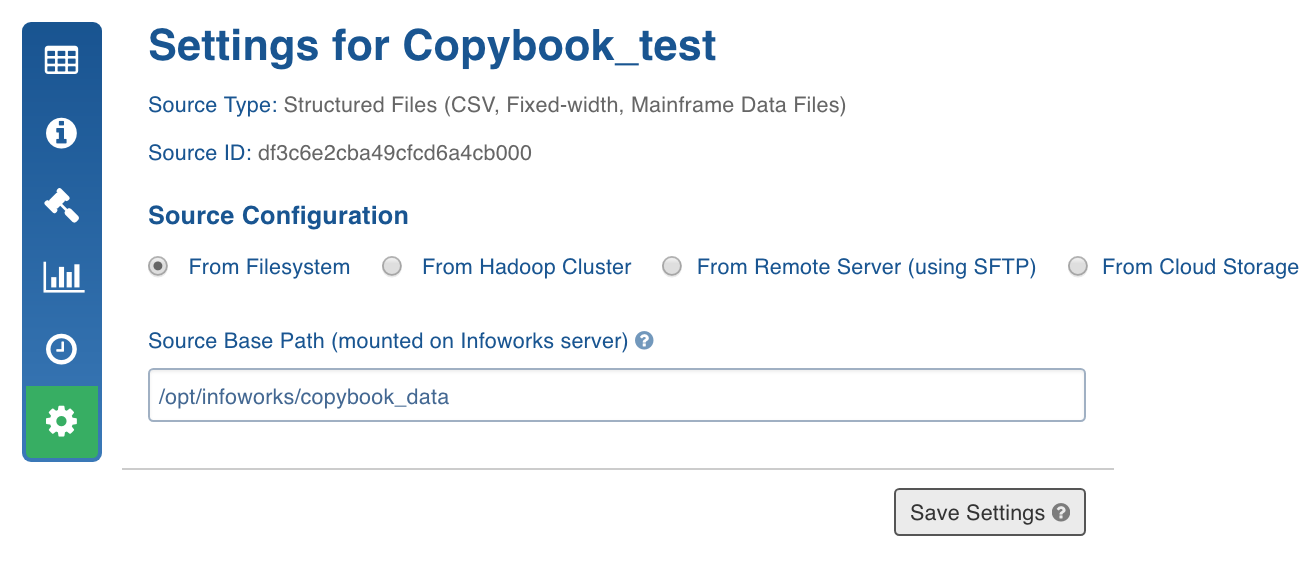Select the From Filesystem radio button
Viewport: 1314px width, 562px height.
[x=157, y=267]
